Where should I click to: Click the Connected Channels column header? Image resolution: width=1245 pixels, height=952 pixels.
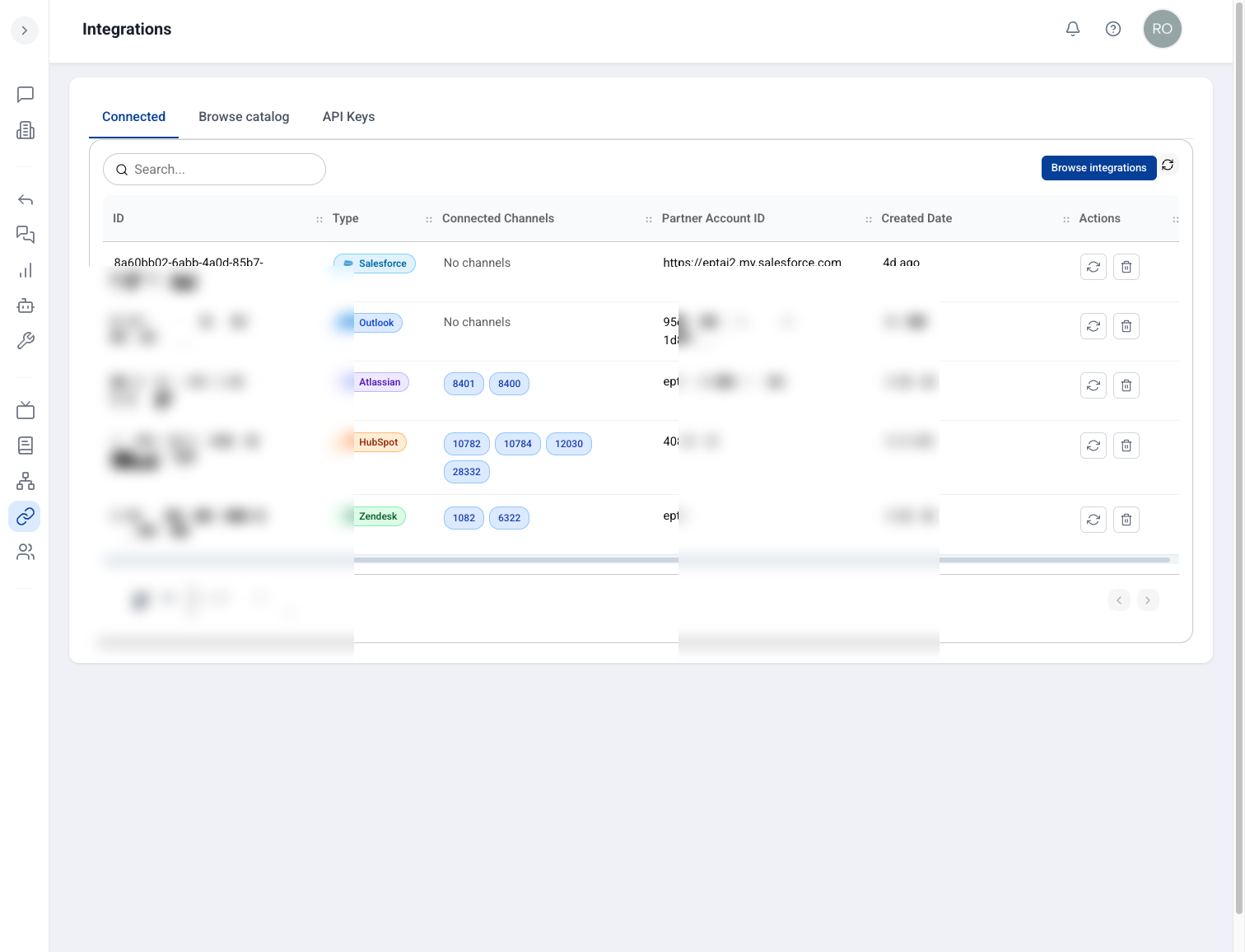pyautogui.click(x=498, y=218)
